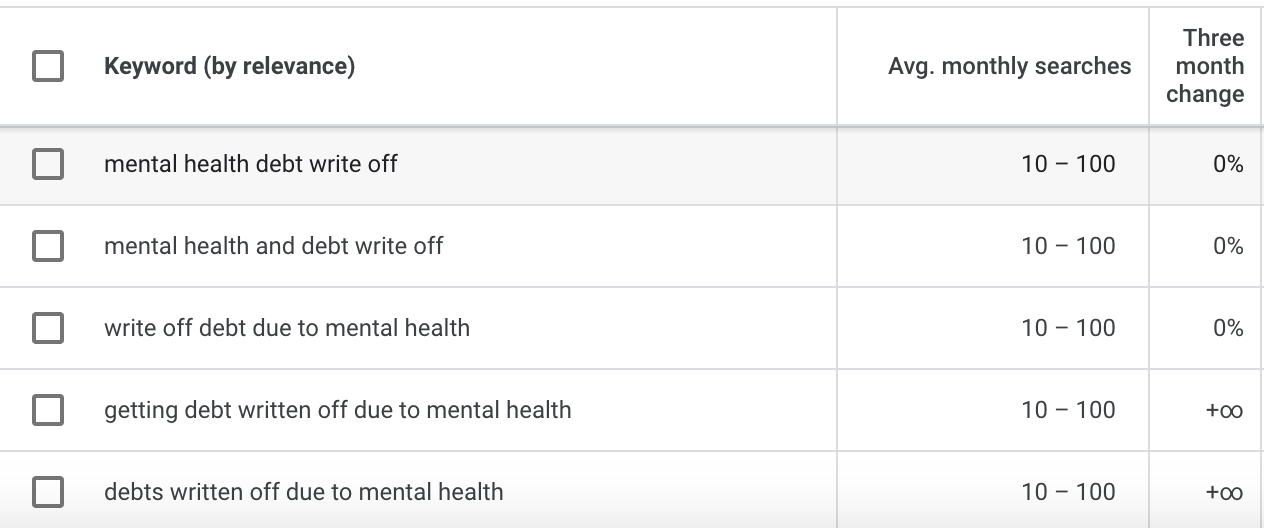1264x528 pixels.
Task: Click keyword 'mental health and debt write off'
Action: click(x=273, y=246)
